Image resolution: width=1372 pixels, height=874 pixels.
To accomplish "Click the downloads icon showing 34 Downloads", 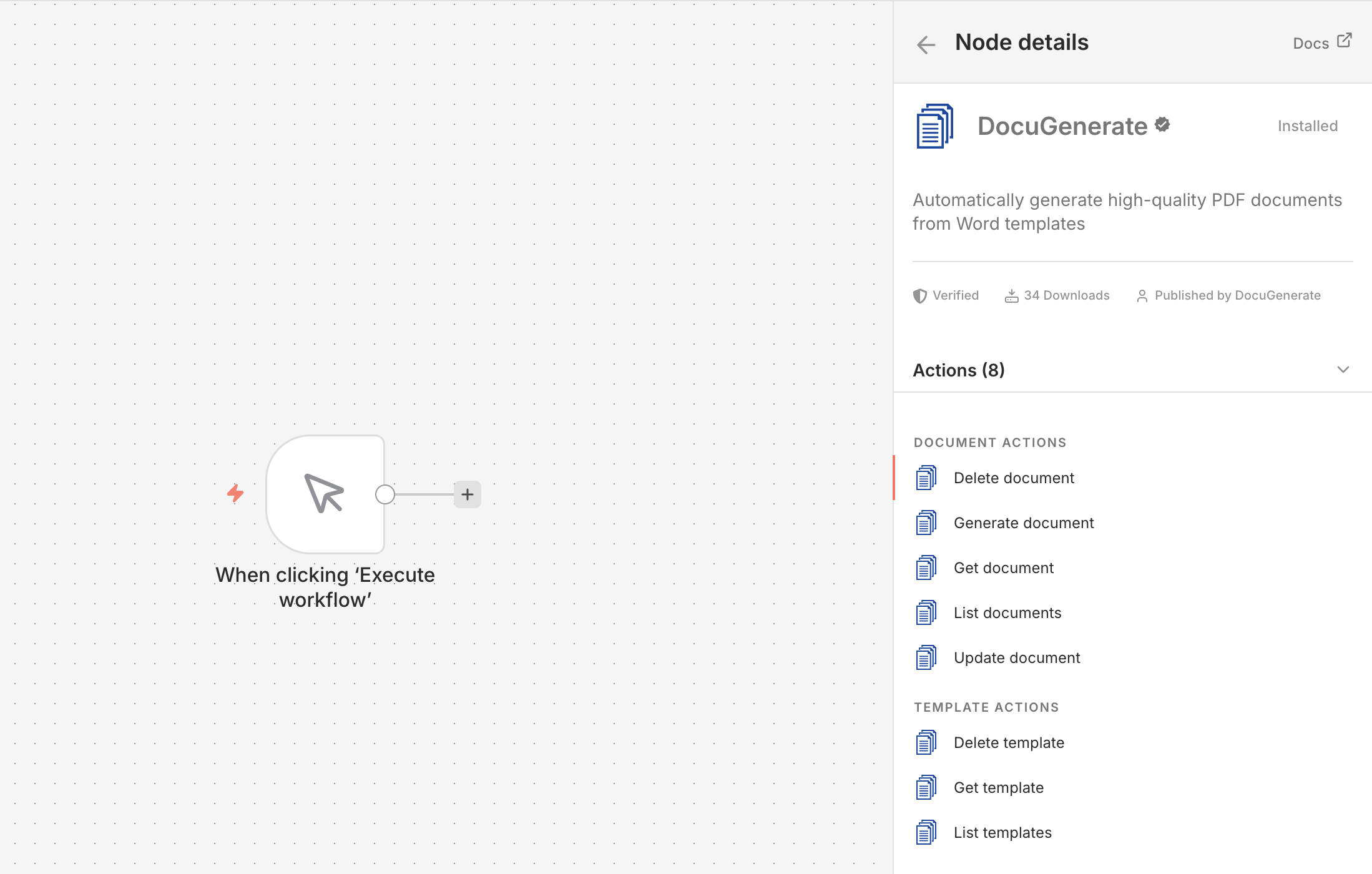I will [x=1012, y=295].
